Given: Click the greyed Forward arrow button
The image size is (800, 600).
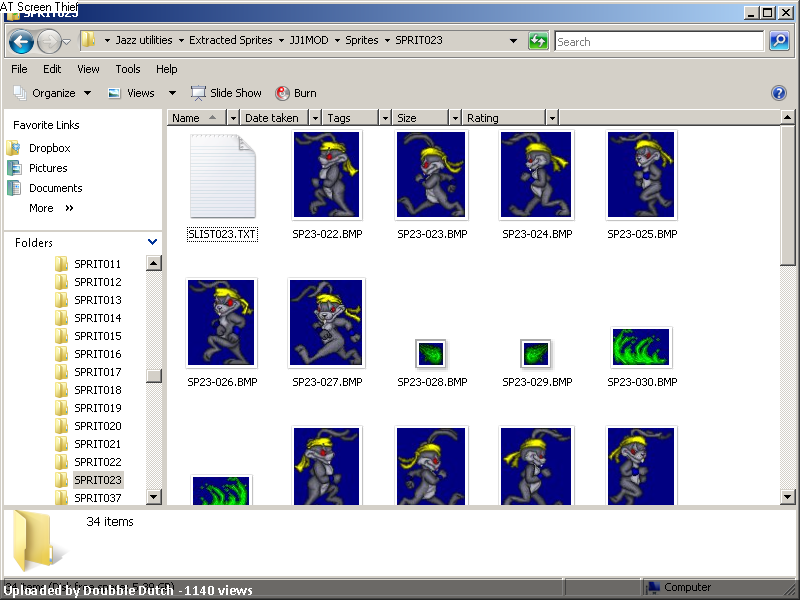Looking at the screenshot, I should coord(49,41).
